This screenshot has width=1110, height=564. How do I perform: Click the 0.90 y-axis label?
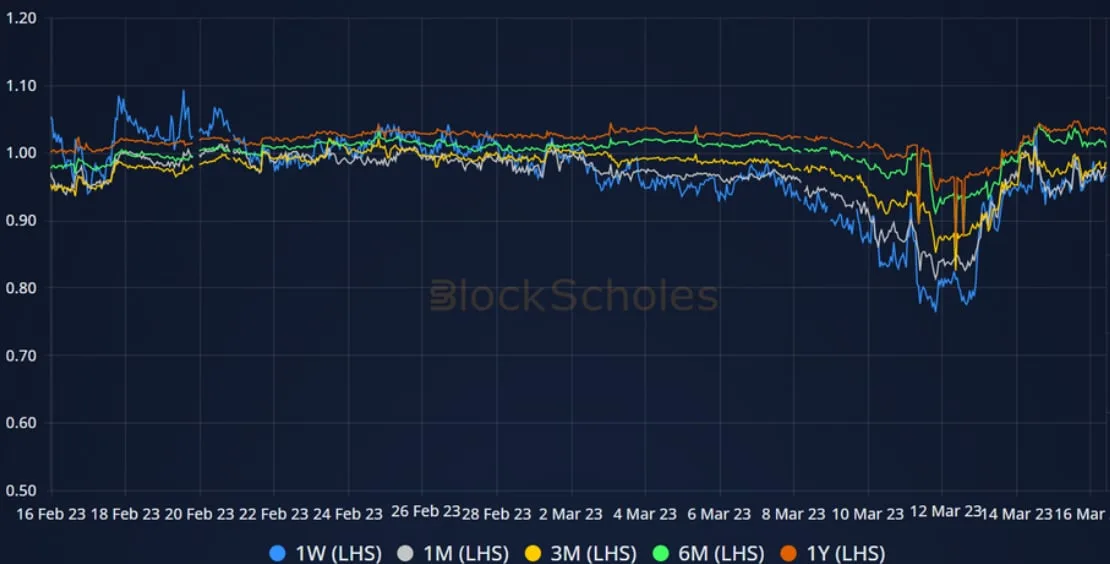[21, 221]
